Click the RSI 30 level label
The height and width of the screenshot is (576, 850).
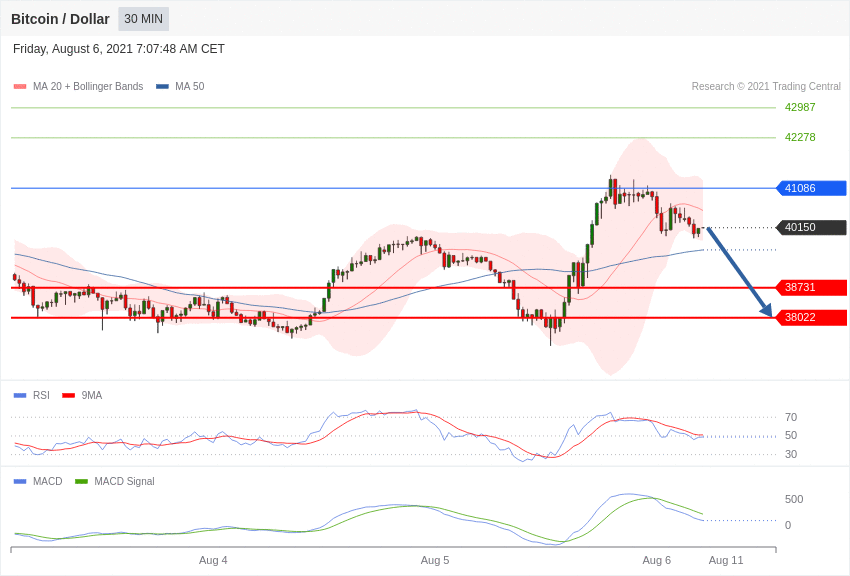point(791,454)
